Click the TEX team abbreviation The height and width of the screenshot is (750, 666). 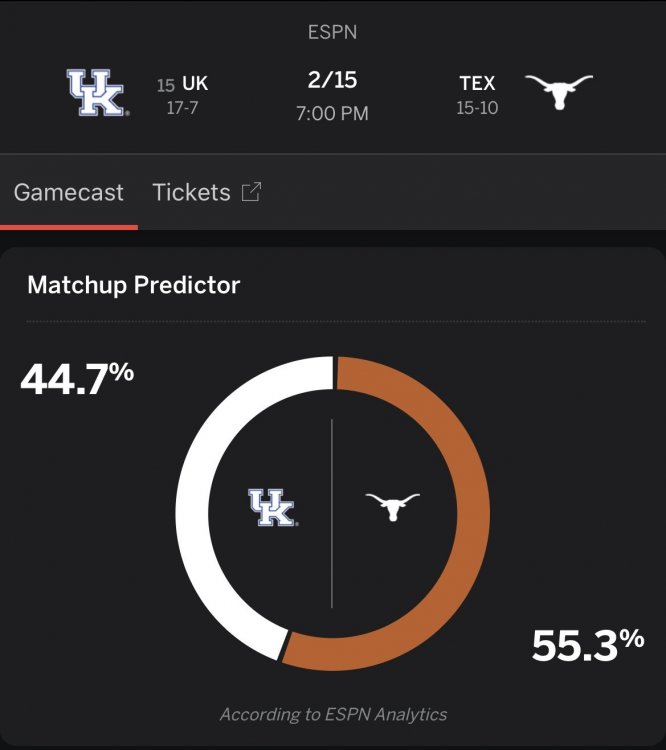pyautogui.click(x=477, y=84)
